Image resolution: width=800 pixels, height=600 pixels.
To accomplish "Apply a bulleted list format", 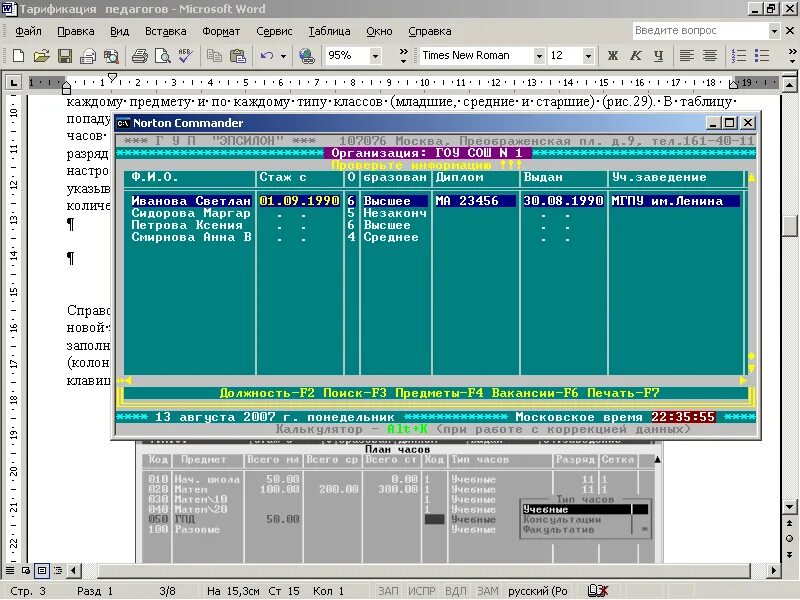I will (762, 56).
